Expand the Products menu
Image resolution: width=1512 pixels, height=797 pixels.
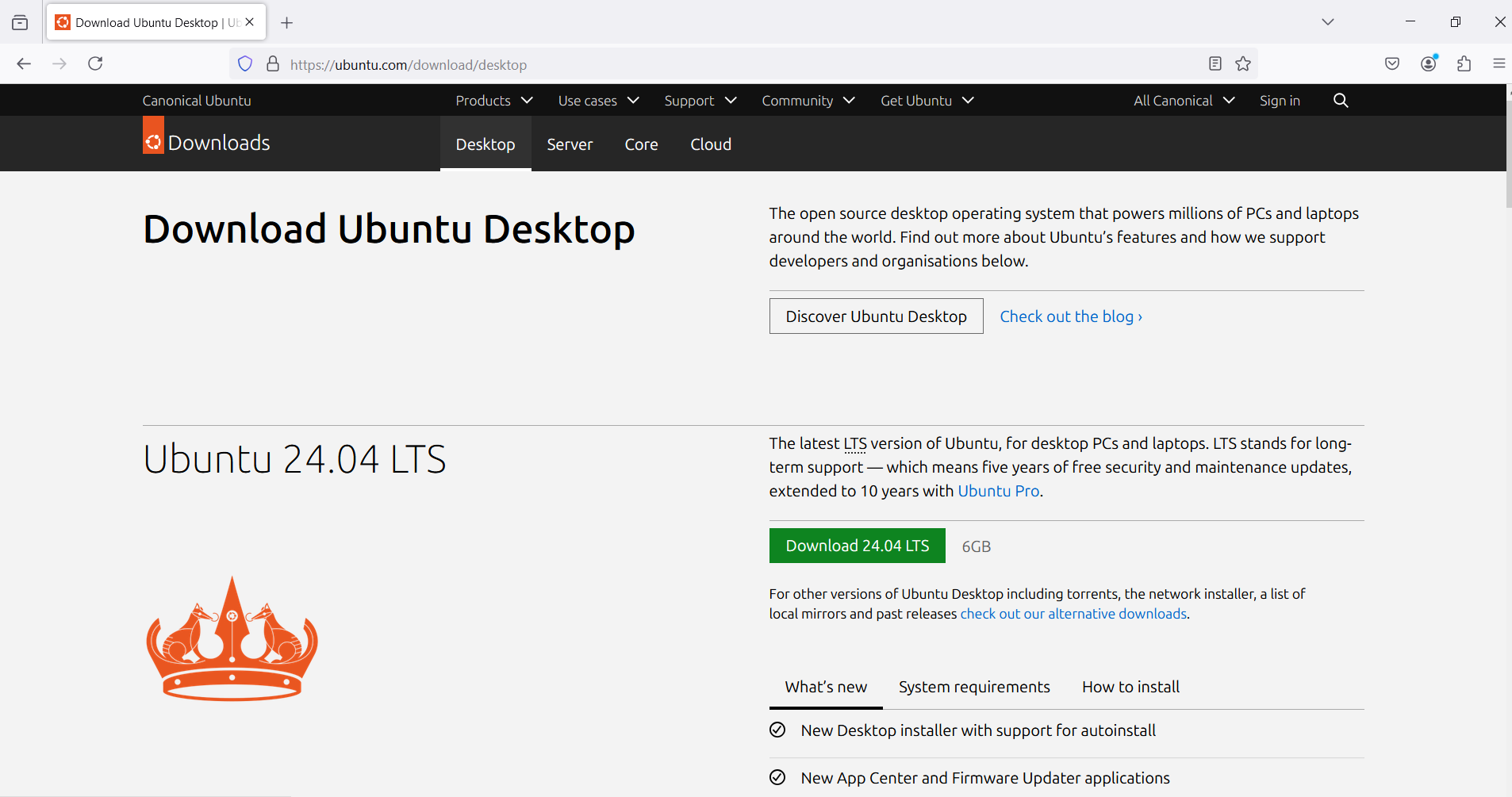coord(493,101)
